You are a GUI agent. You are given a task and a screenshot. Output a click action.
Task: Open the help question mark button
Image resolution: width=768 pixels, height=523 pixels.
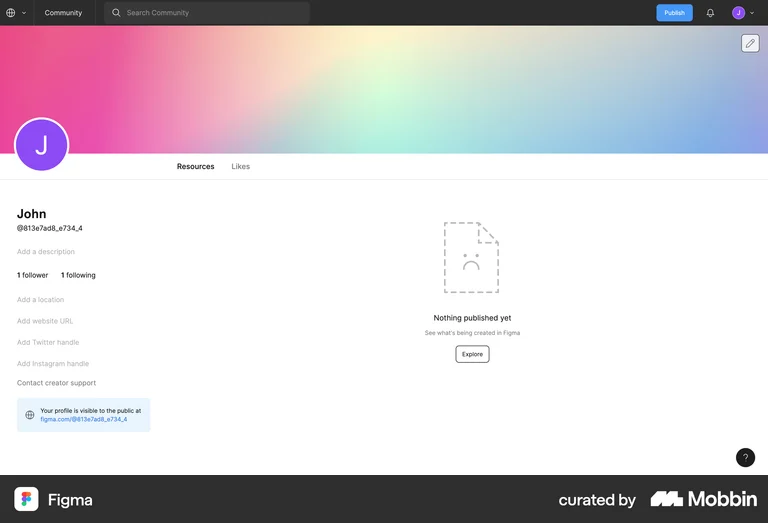[x=745, y=457]
